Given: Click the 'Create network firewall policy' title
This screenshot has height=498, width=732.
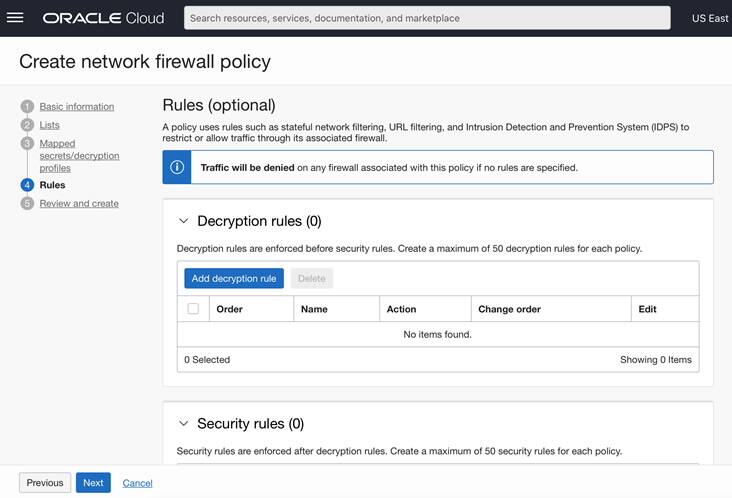Looking at the screenshot, I should click(145, 62).
